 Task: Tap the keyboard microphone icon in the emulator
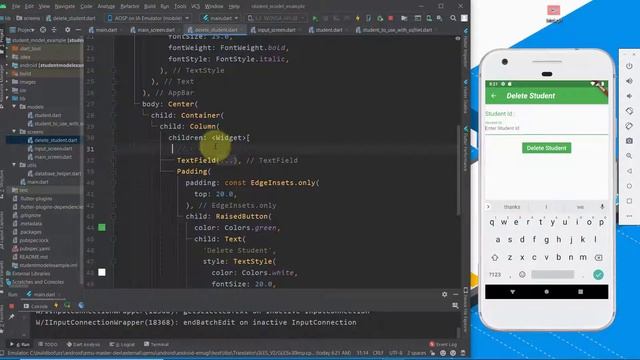tap(602, 207)
